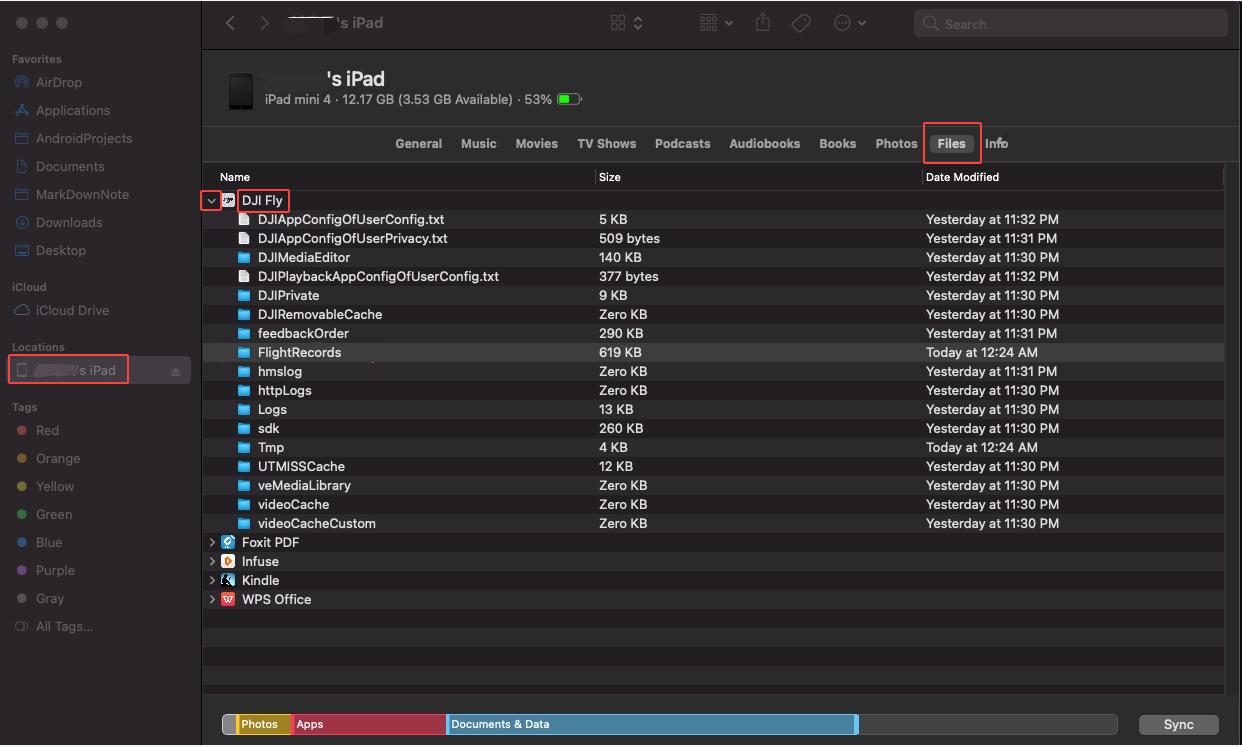1242x747 pixels.
Task: Open the more actions ellipsis dropdown
Action: pos(845,22)
